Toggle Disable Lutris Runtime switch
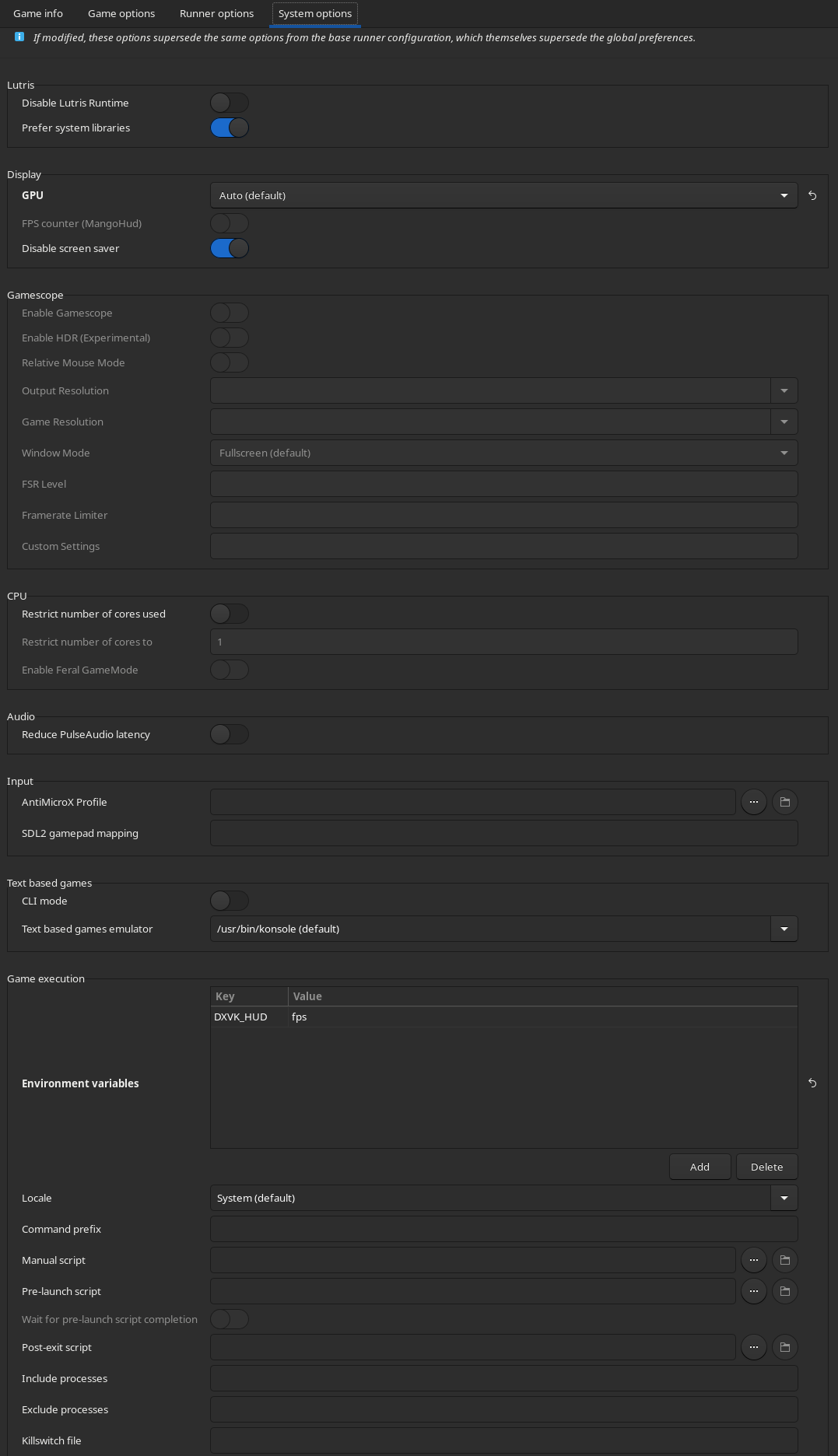Screen dimensions: 838x1456 pyautogui.click(x=230, y=103)
